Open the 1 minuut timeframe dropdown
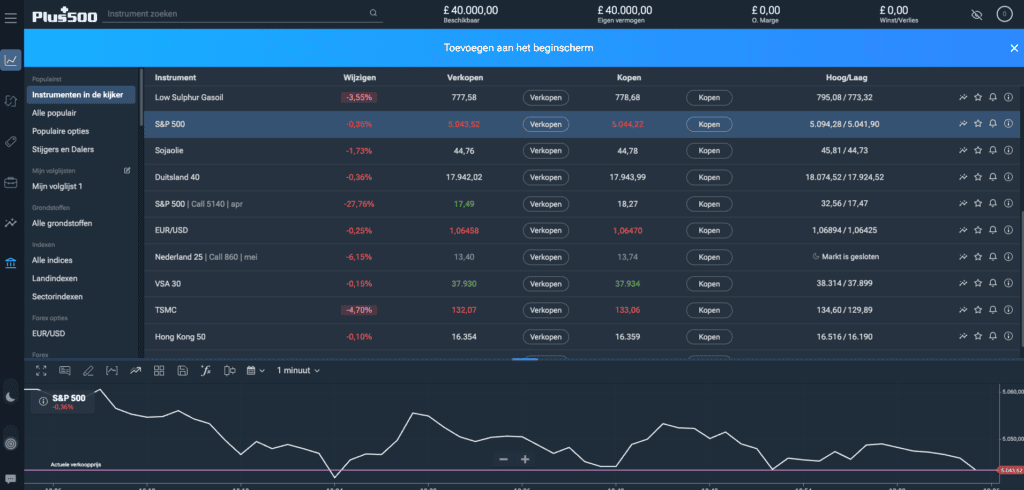Viewport: 1024px width, 490px height. click(298, 371)
